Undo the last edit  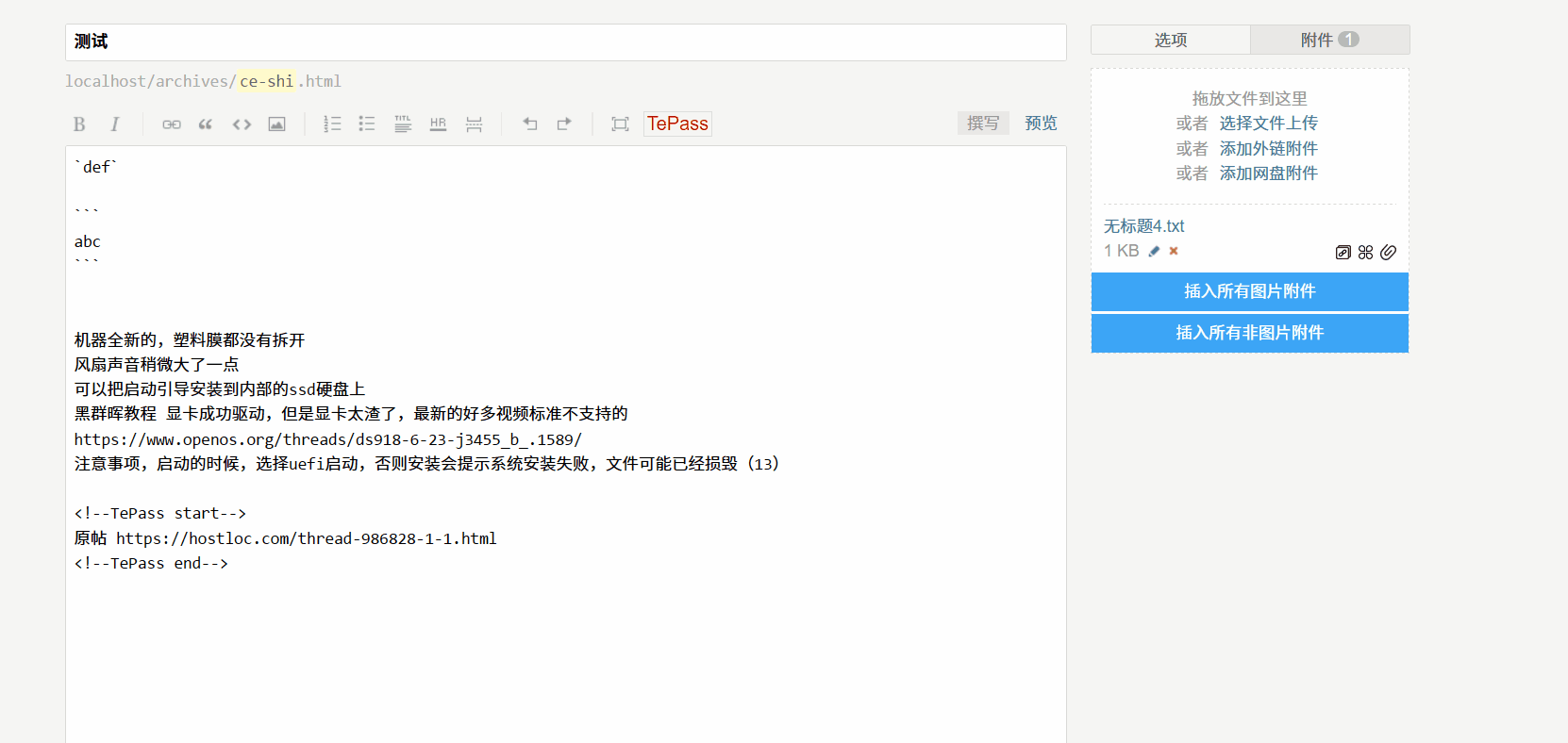[529, 124]
